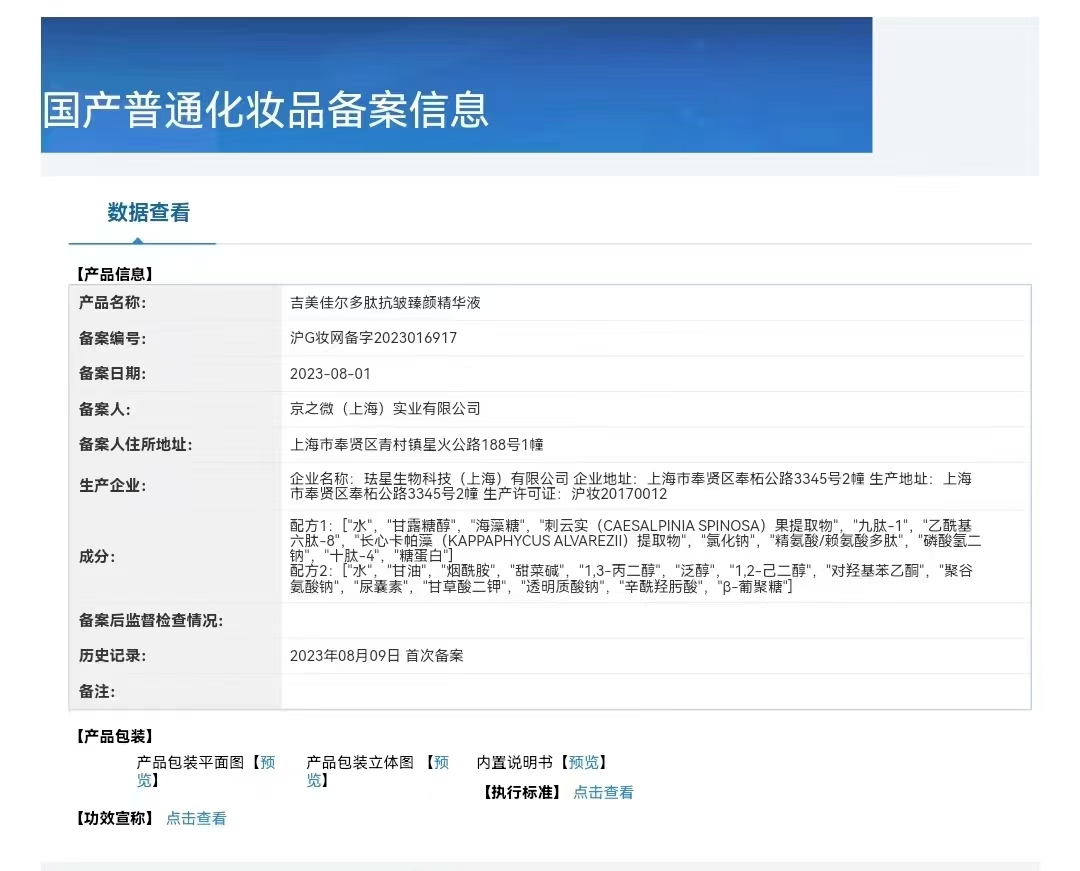Switch to the 数据查看 tab
1080x871 pixels.
pos(148,213)
